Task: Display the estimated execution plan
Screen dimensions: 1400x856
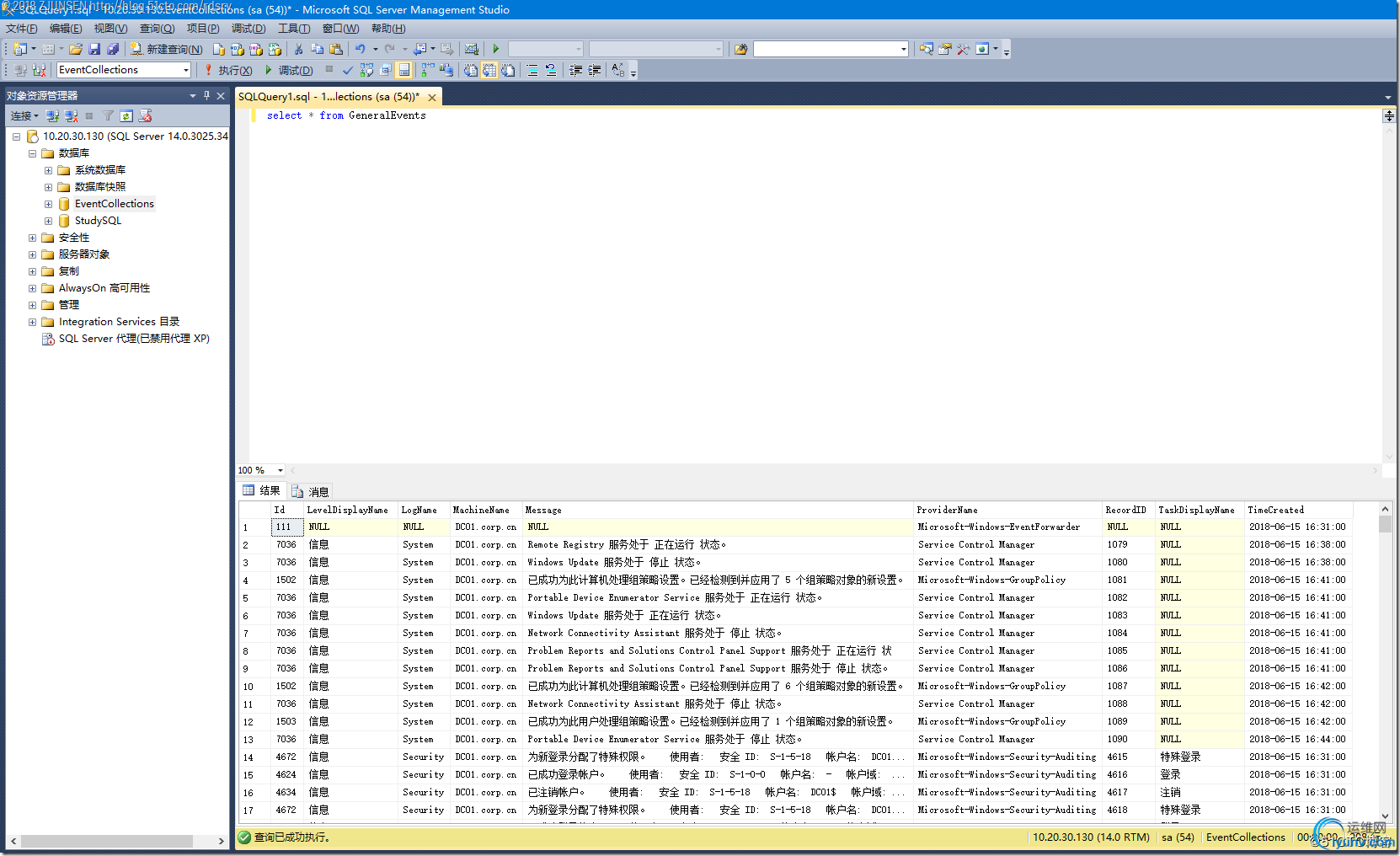Action: [366, 70]
